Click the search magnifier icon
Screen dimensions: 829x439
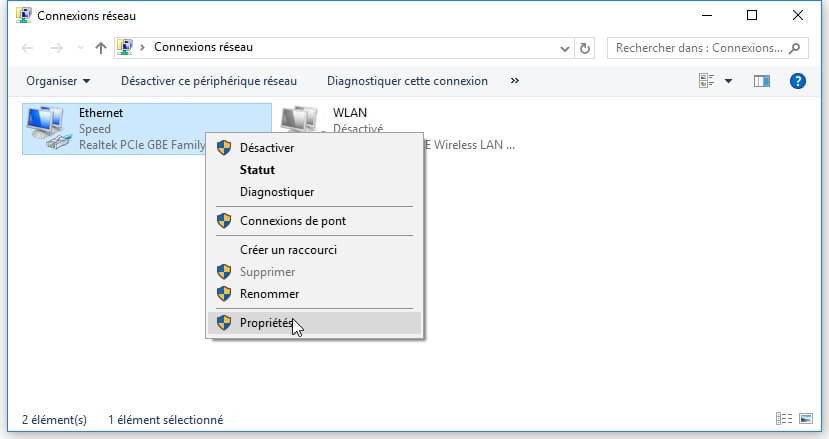coord(795,47)
